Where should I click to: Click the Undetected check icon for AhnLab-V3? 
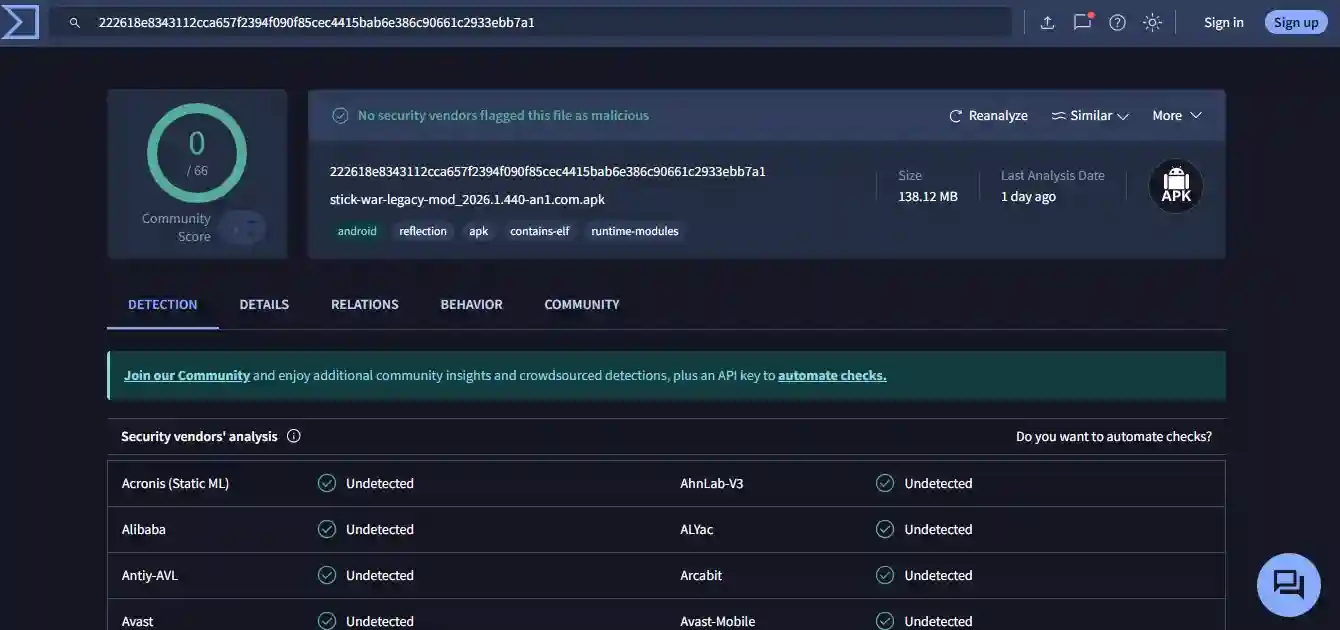pos(885,483)
